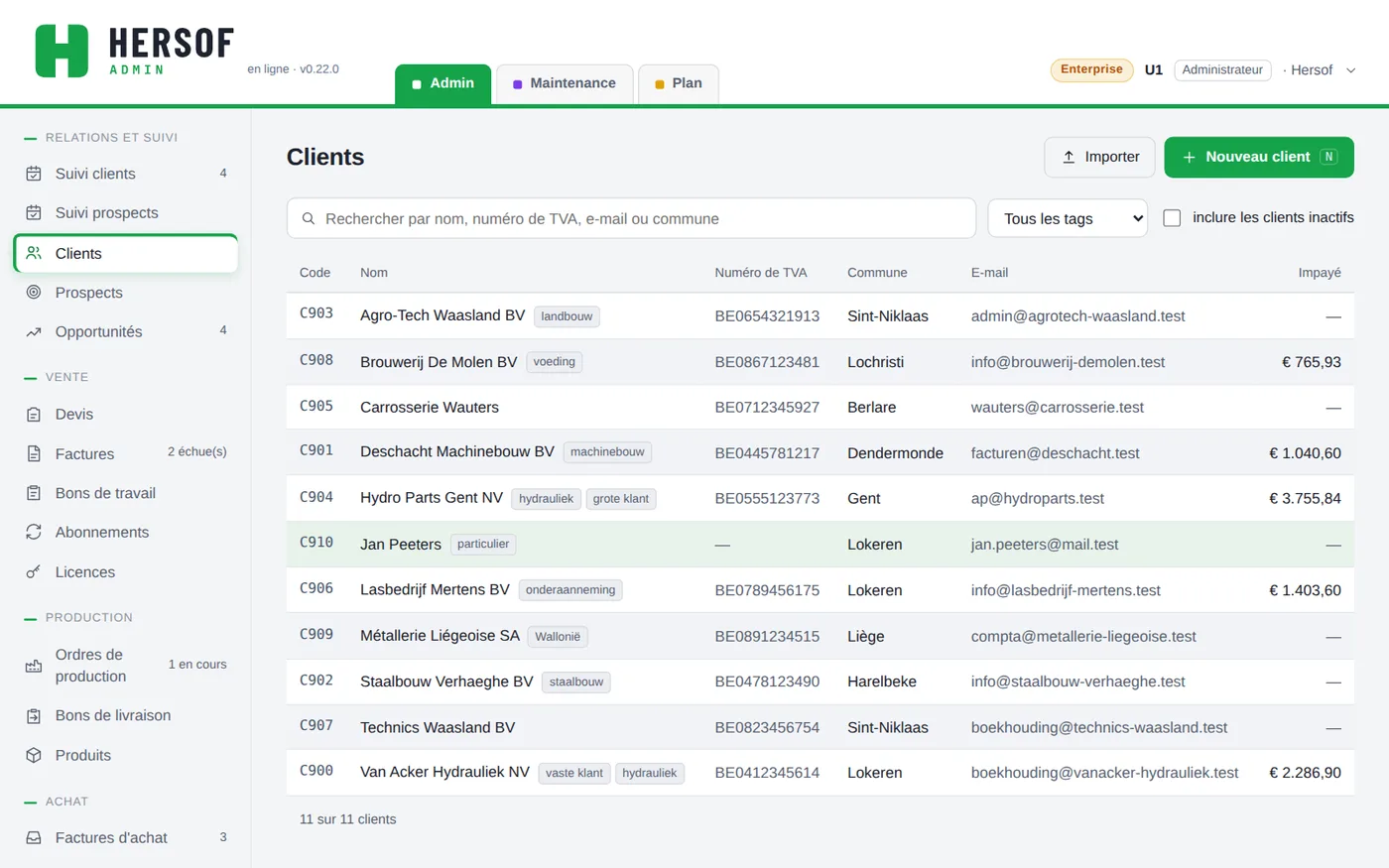Screen dimensions: 1389x868
Task: Enable inclure les clients inactifs checkbox
Action: click(1172, 217)
